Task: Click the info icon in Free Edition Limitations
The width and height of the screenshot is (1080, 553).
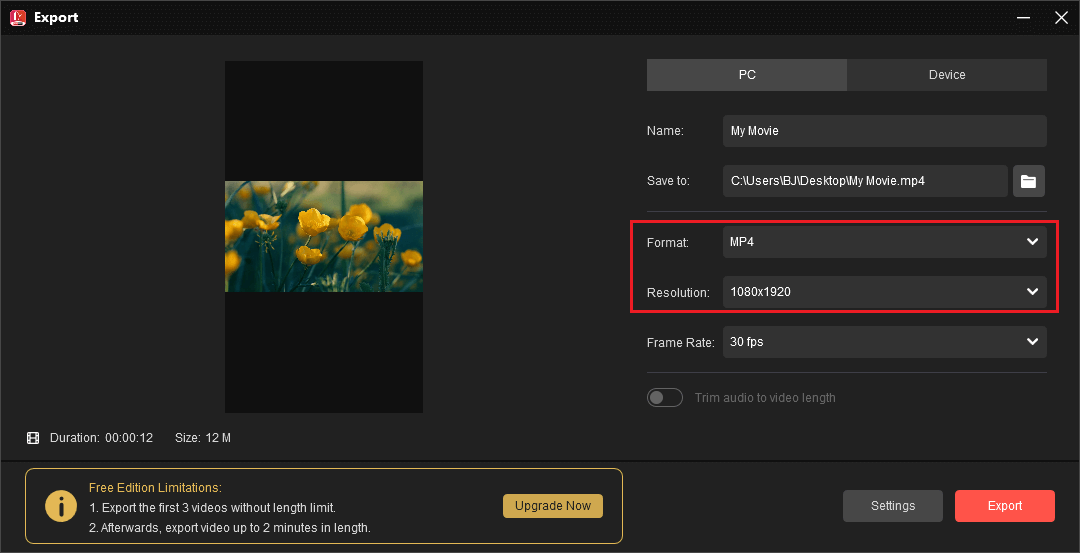Action: pos(61,506)
